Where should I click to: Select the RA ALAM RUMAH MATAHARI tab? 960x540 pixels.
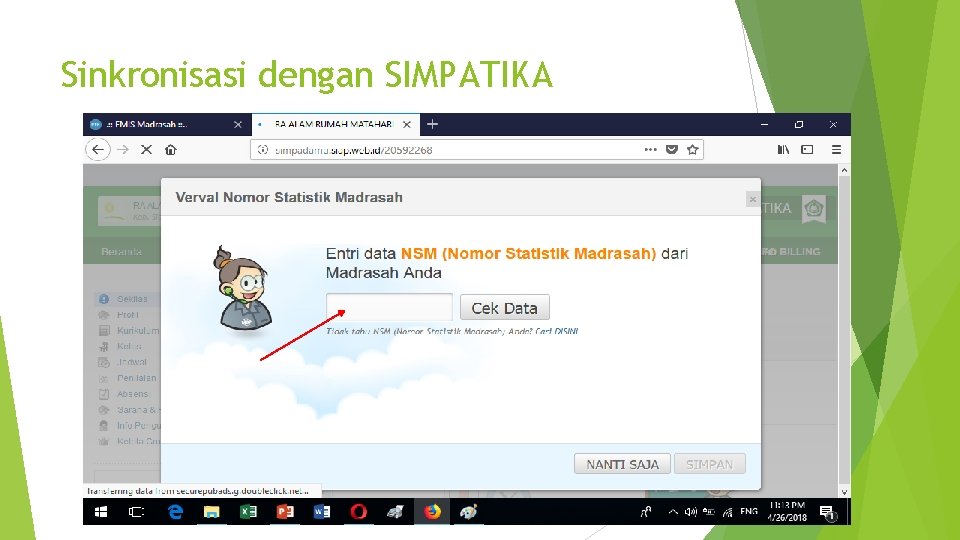pyautogui.click(x=336, y=124)
